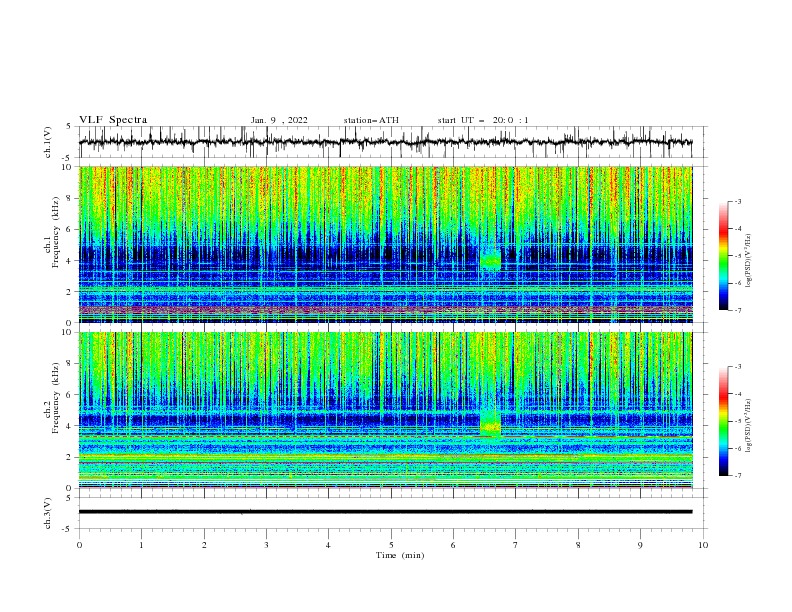This screenshot has height=612, width=792.
Task: Click the "start UT = 20: 0 : 1" text
Action: pyautogui.click(x=483, y=120)
